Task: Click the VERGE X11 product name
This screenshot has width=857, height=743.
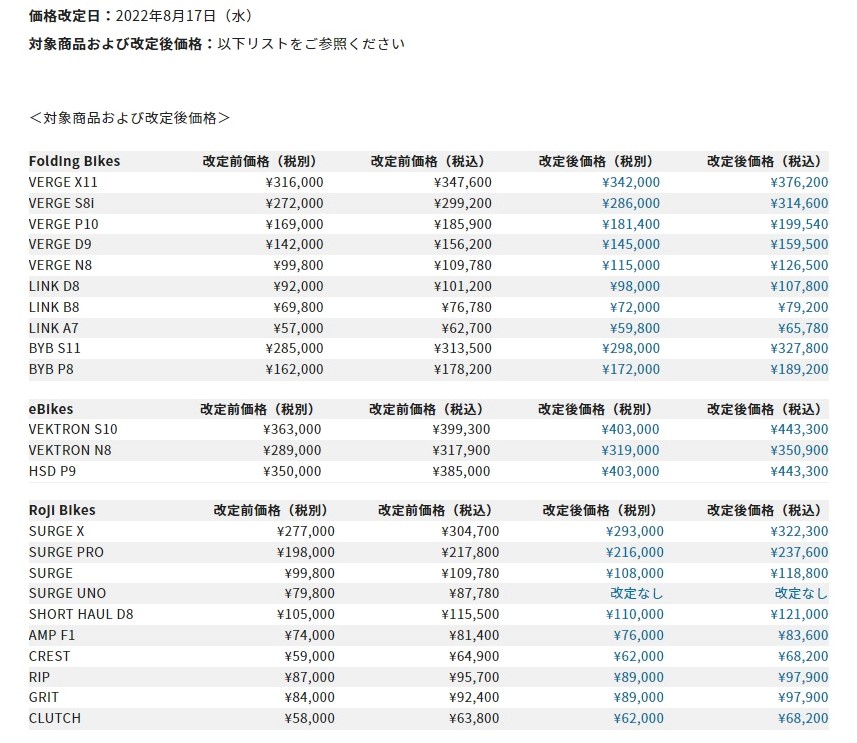Action: point(63,182)
